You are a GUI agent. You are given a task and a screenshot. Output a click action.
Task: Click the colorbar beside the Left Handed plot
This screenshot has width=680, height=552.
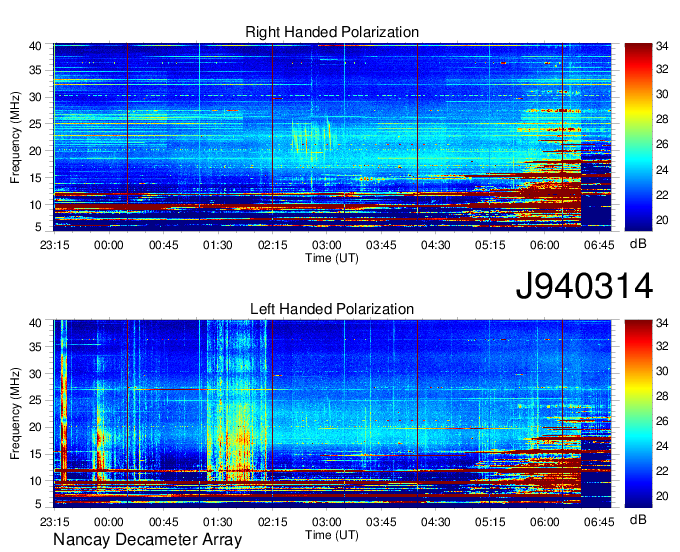(638, 414)
